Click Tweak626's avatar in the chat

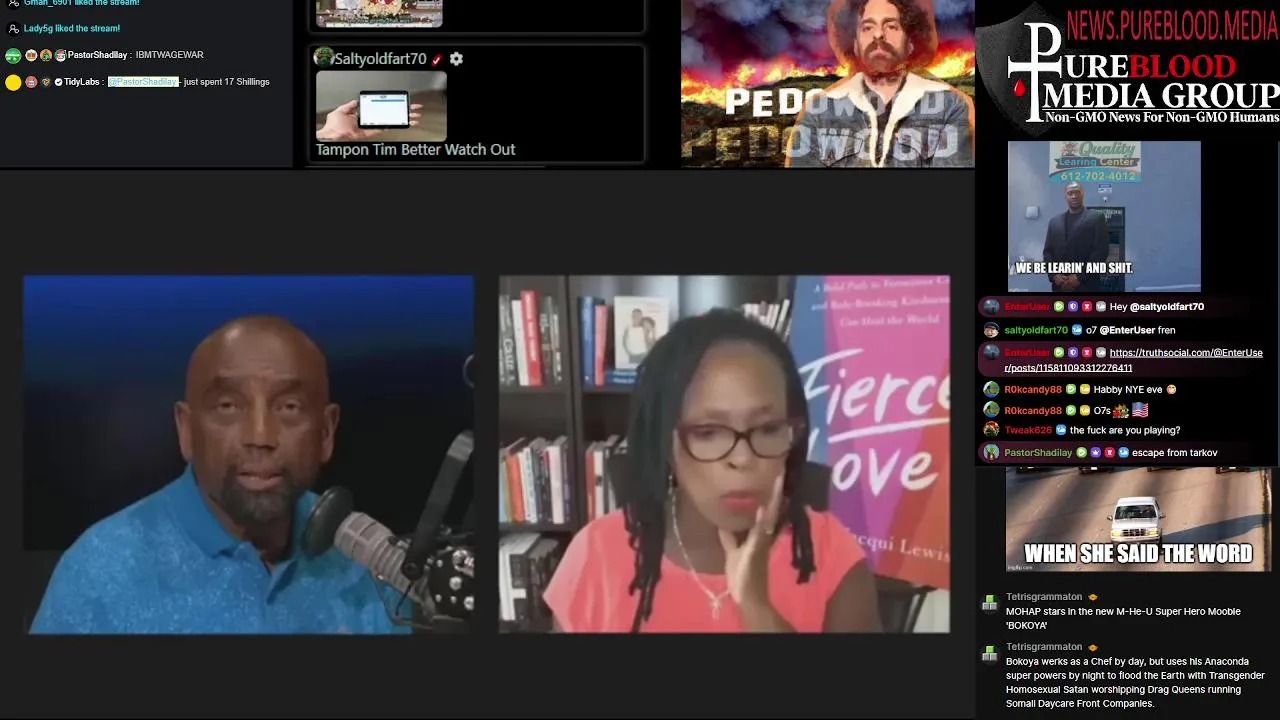coord(991,430)
